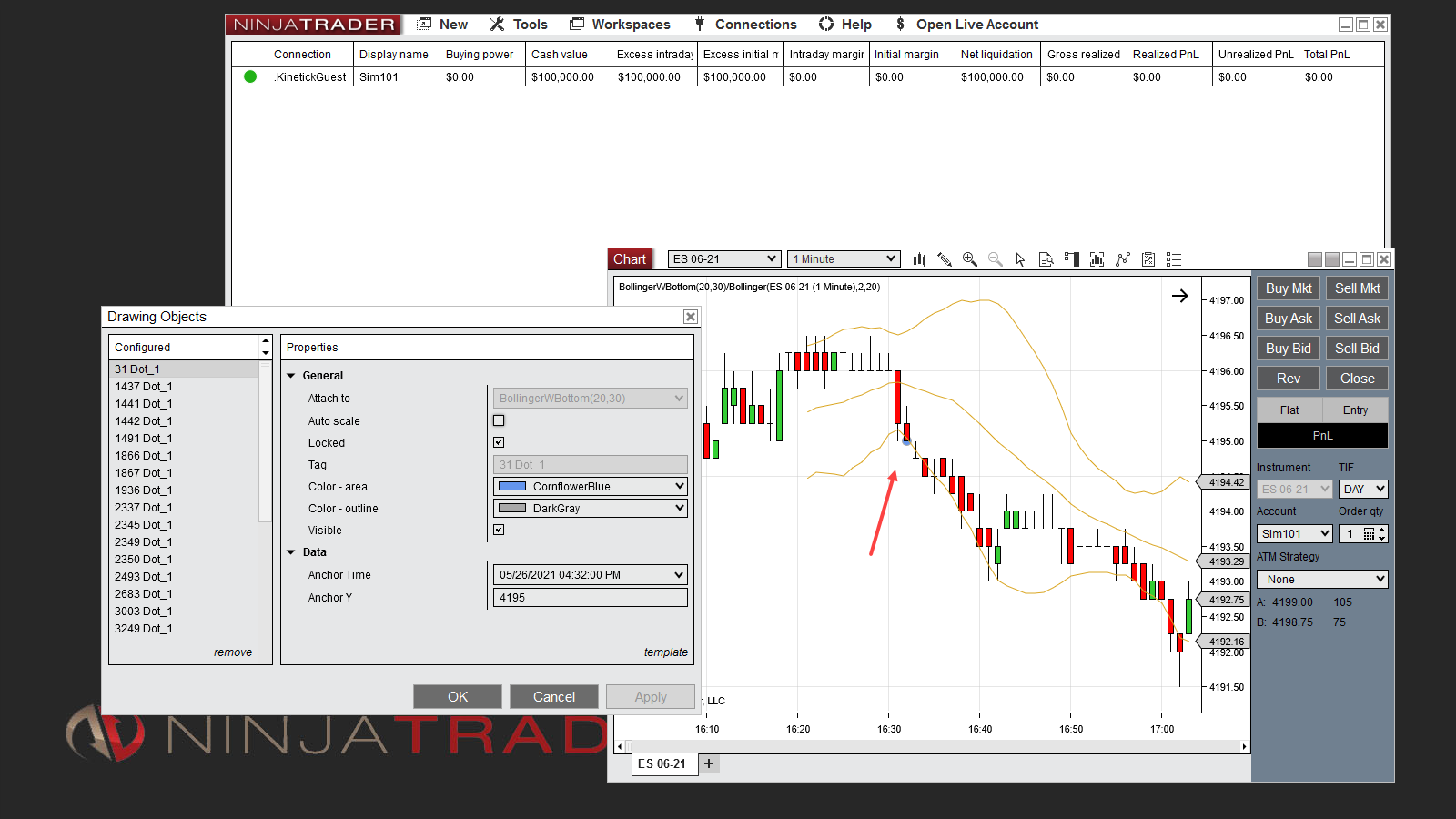This screenshot has width=1456, height=819.
Task: Open the Workspaces menu
Action: pyautogui.click(x=631, y=25)
